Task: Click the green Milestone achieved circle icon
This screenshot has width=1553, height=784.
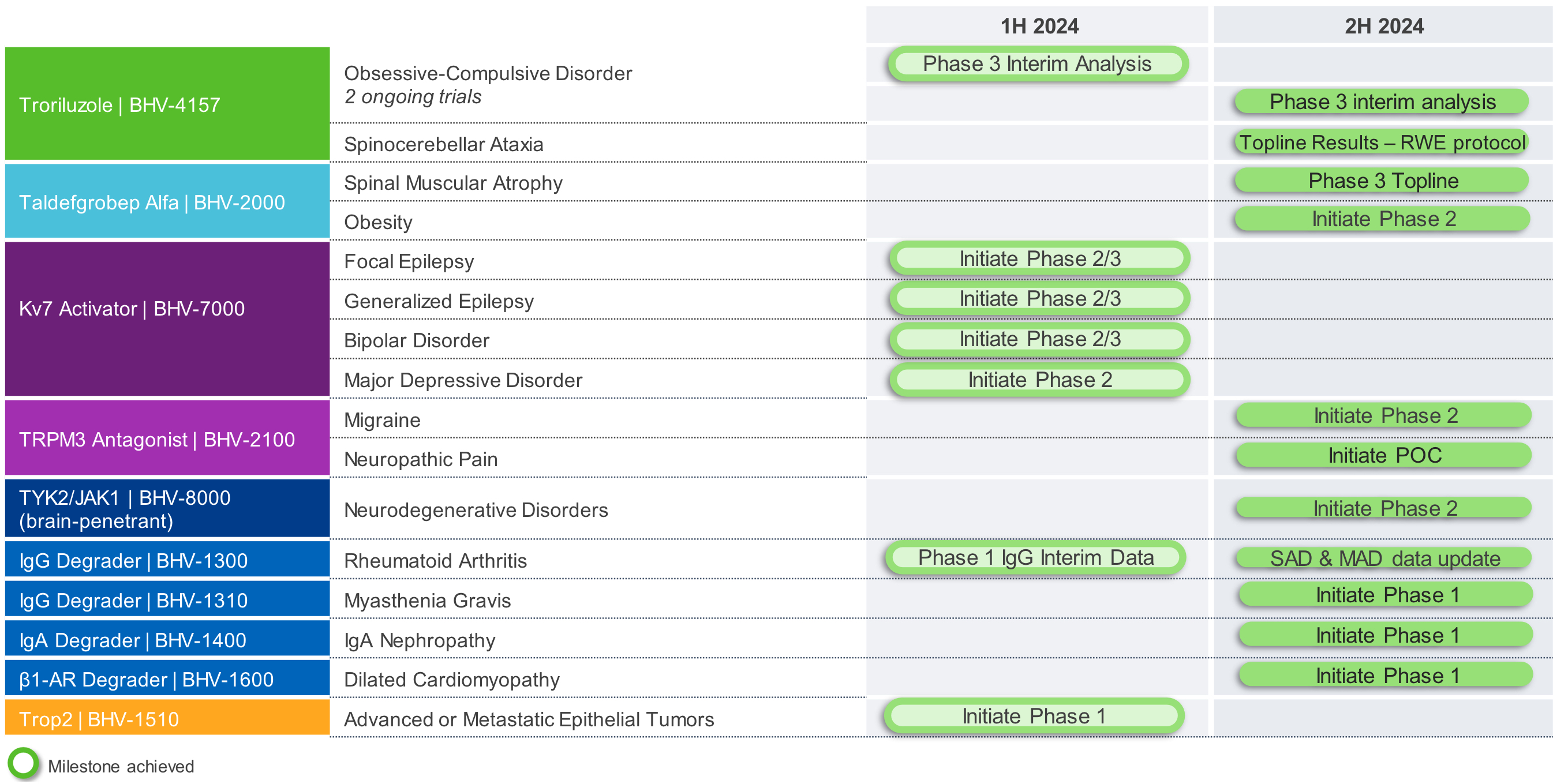Action: click(24, 763)
